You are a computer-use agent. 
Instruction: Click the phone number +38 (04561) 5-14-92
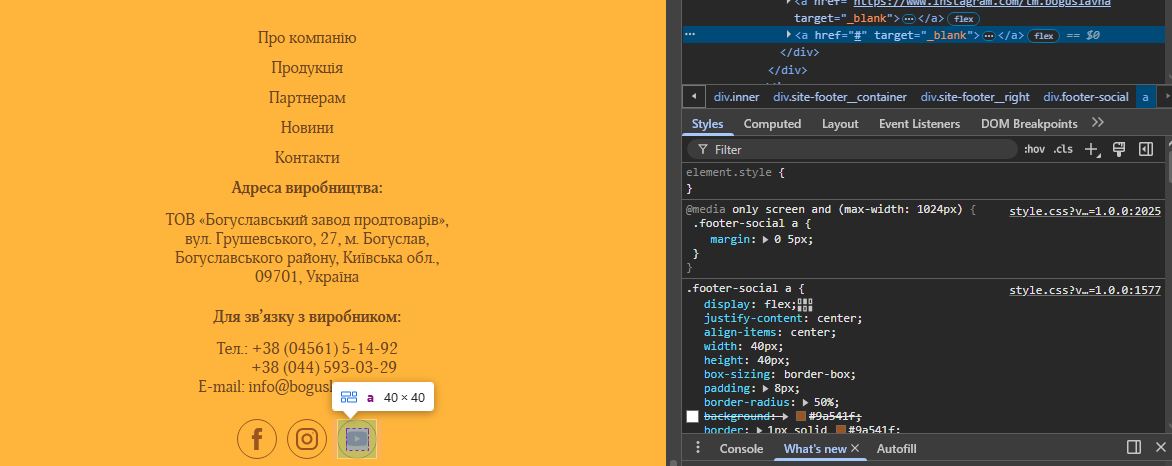pos(324,349)
